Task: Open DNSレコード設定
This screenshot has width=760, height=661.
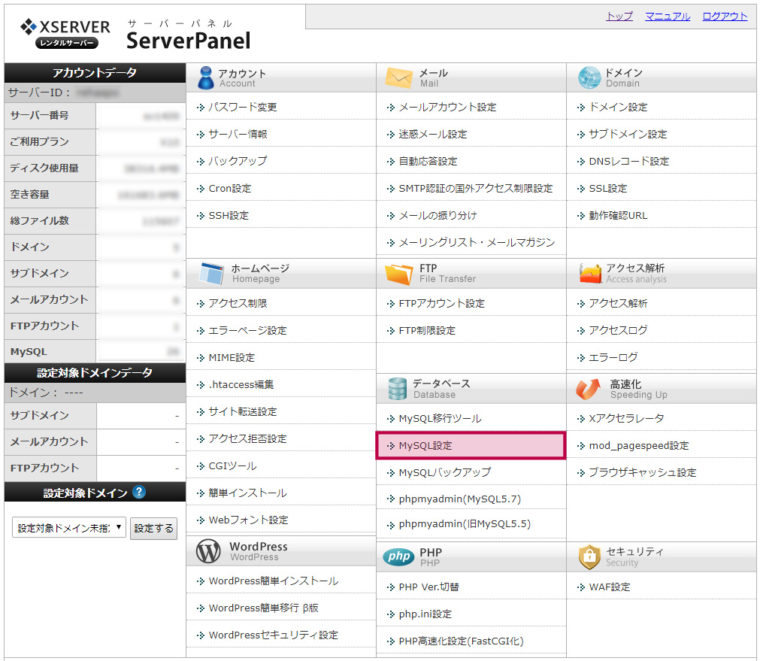Action: point(629,161)
